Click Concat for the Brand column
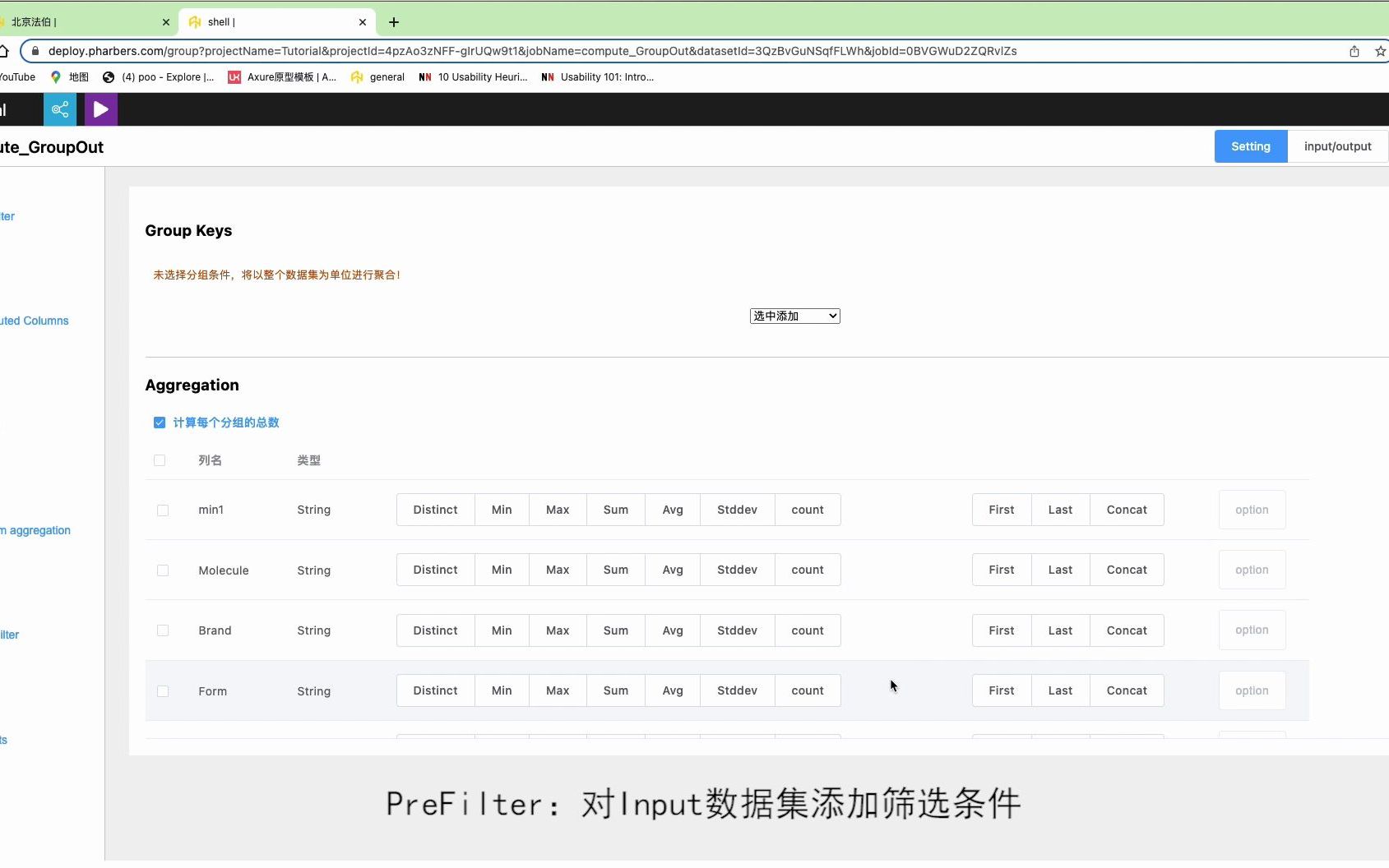The image size is (1389, 868). tap(1127, 630)
